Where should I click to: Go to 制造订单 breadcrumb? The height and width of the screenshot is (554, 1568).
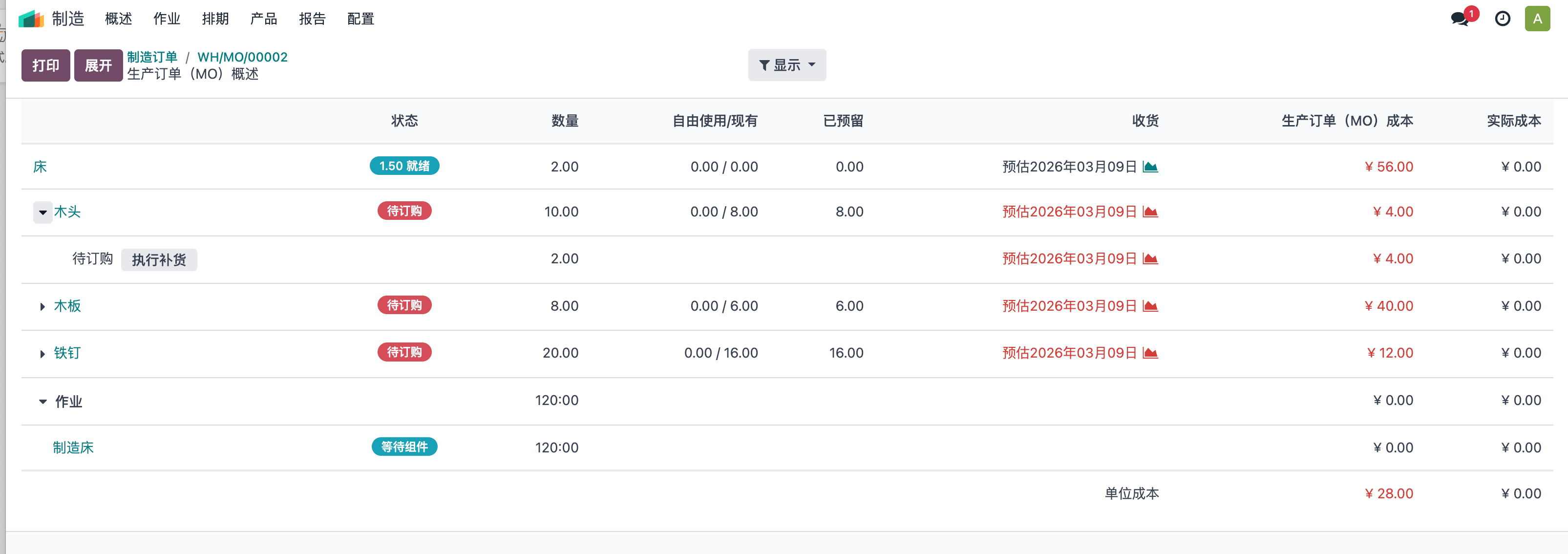(x=152, y=57)
